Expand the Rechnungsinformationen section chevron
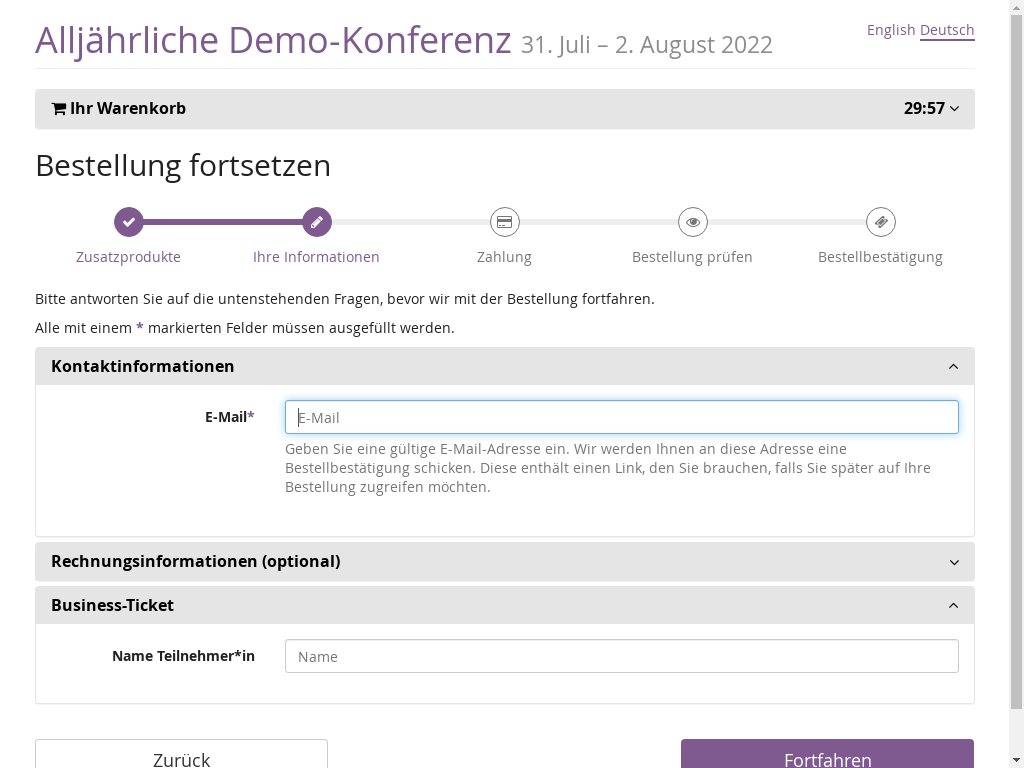The image size is (1024, 768). tap(953, 562)
